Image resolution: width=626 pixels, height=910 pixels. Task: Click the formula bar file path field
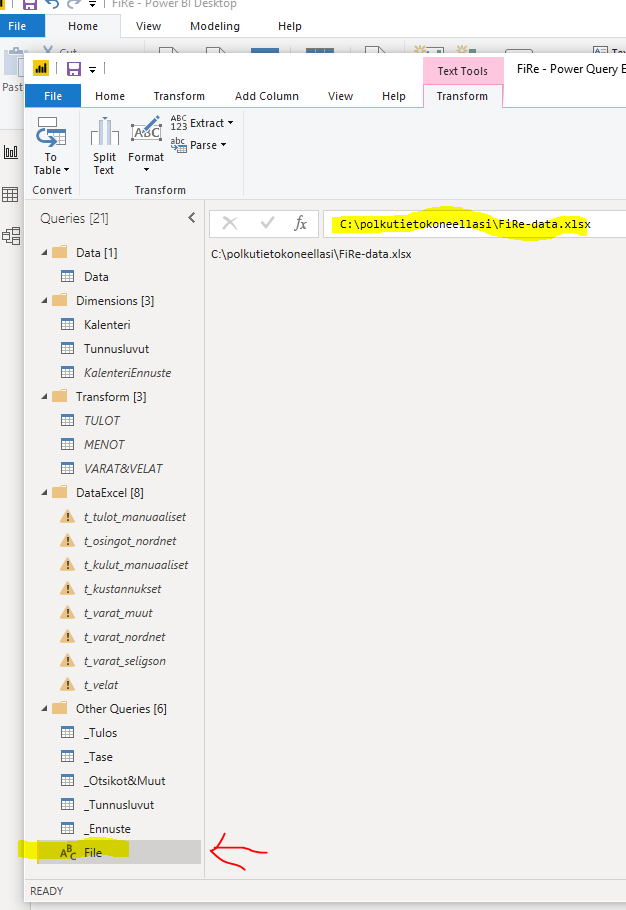[475, 224]
